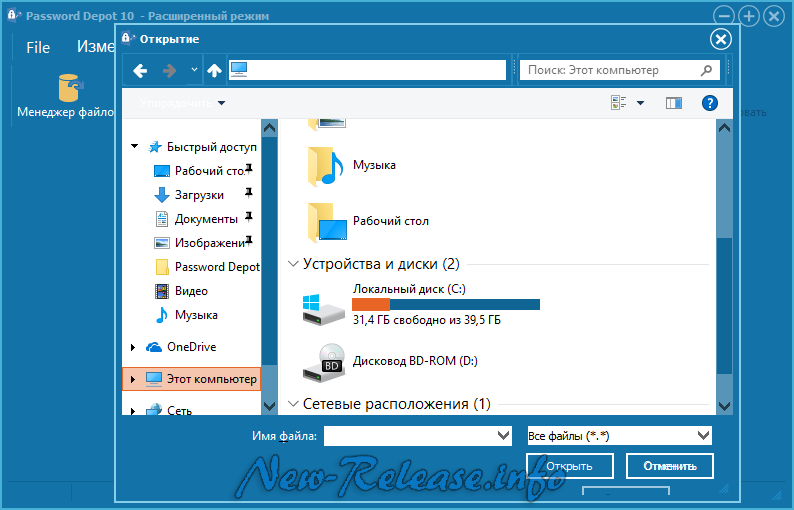
Task: Go back with the left arrow button
Action: [140, 70]
